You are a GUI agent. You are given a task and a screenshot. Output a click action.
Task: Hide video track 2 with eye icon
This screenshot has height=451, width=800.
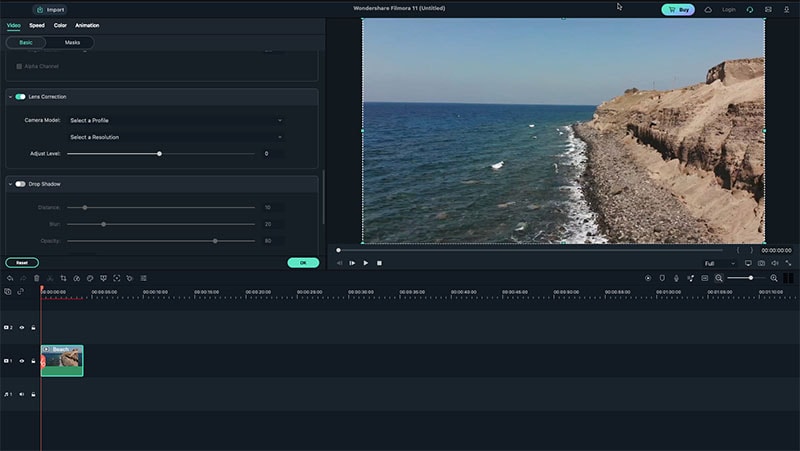tap(21, 328)
